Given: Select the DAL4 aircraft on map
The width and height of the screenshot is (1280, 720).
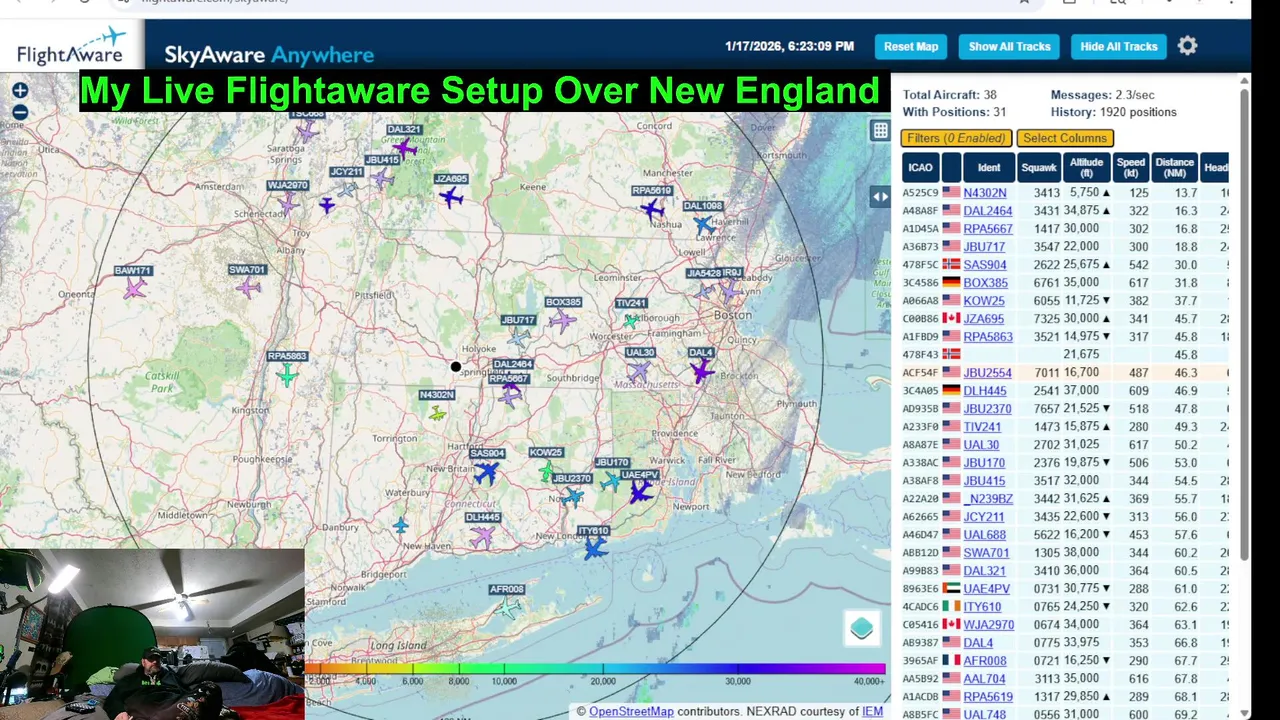Looking at the screenshot, I should 702,371.
